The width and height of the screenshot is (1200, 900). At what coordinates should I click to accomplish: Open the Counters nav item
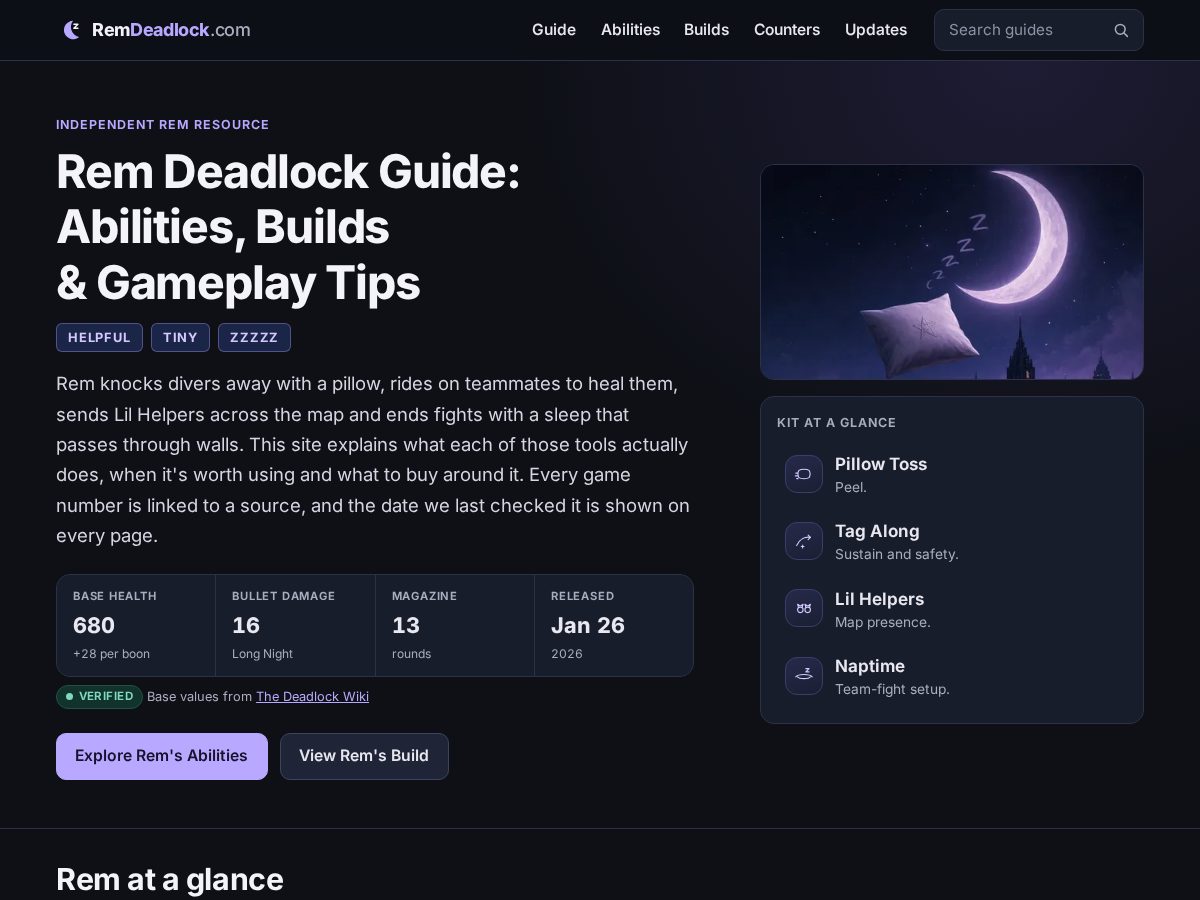(787, 30)
